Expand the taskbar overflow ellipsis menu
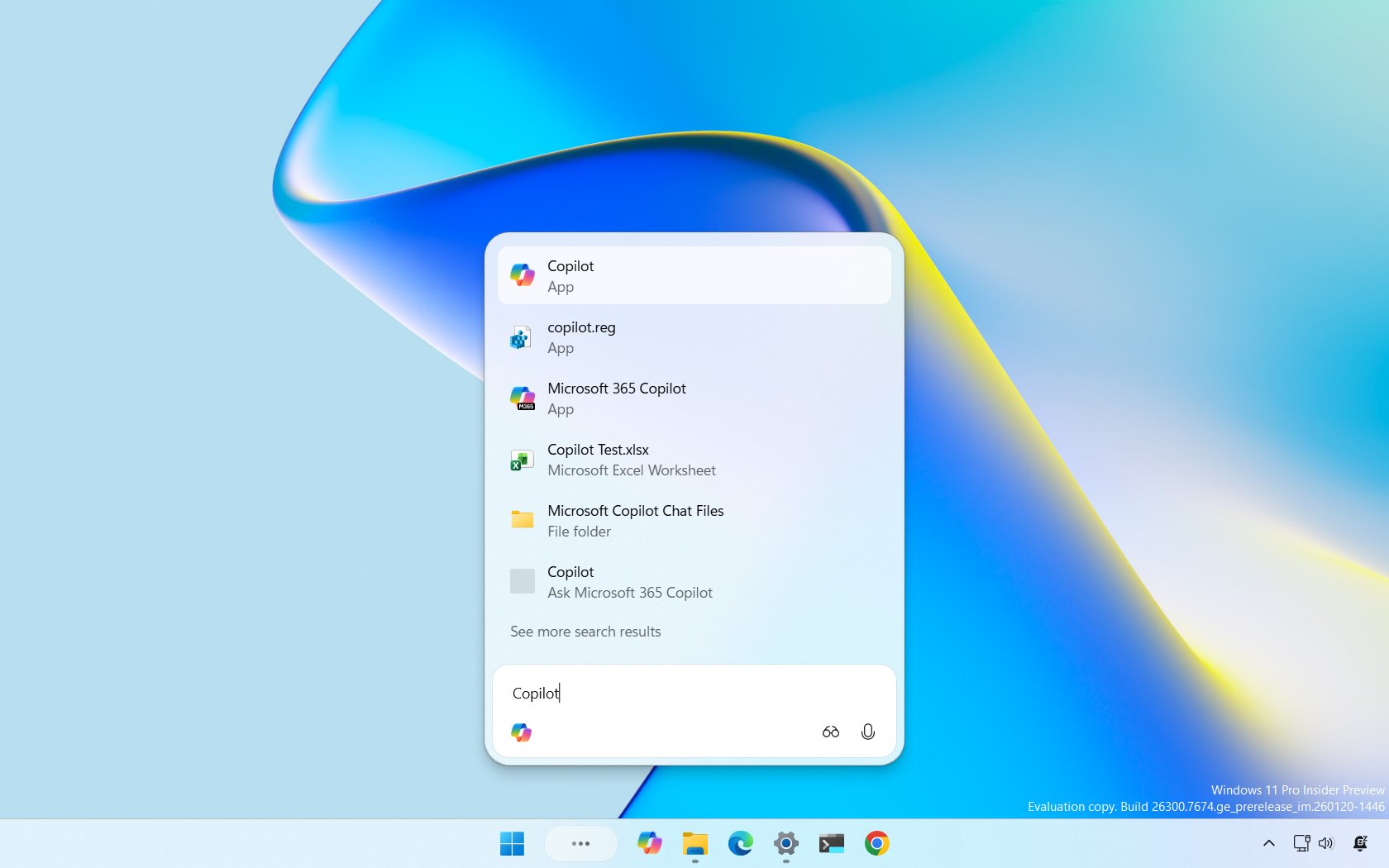The height and width of the screenshot is (868, 1389). point(580,843)
